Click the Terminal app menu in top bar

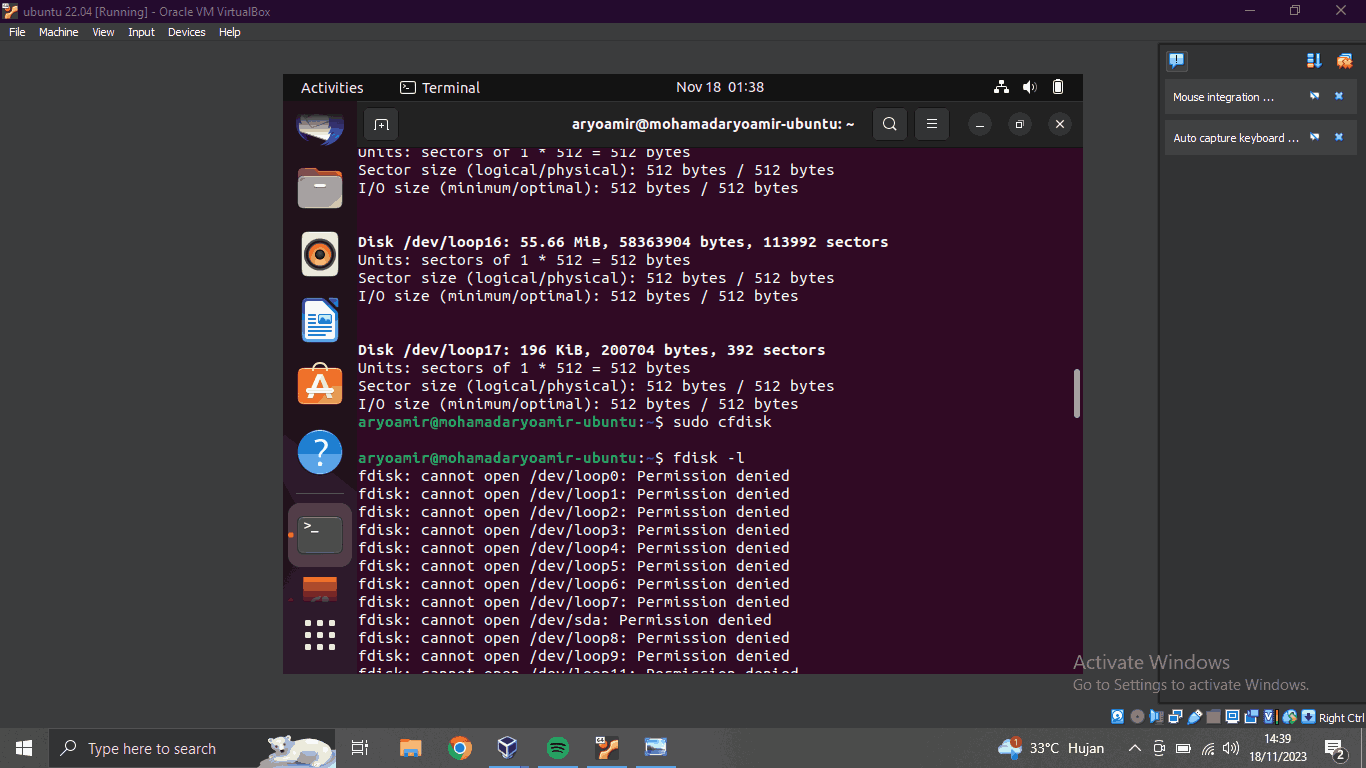pos(440,87)
